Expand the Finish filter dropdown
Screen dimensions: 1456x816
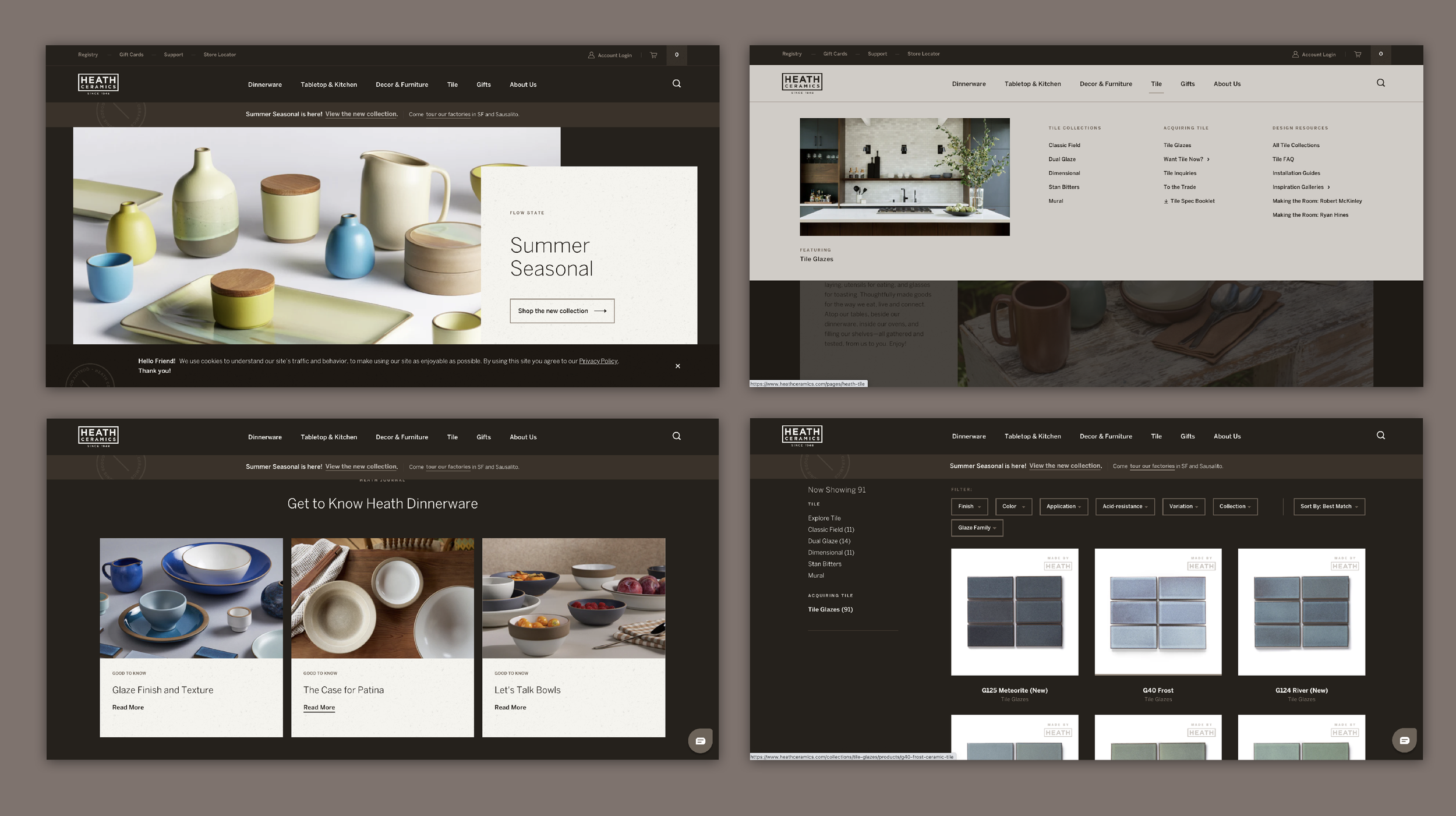click(969, 506)
